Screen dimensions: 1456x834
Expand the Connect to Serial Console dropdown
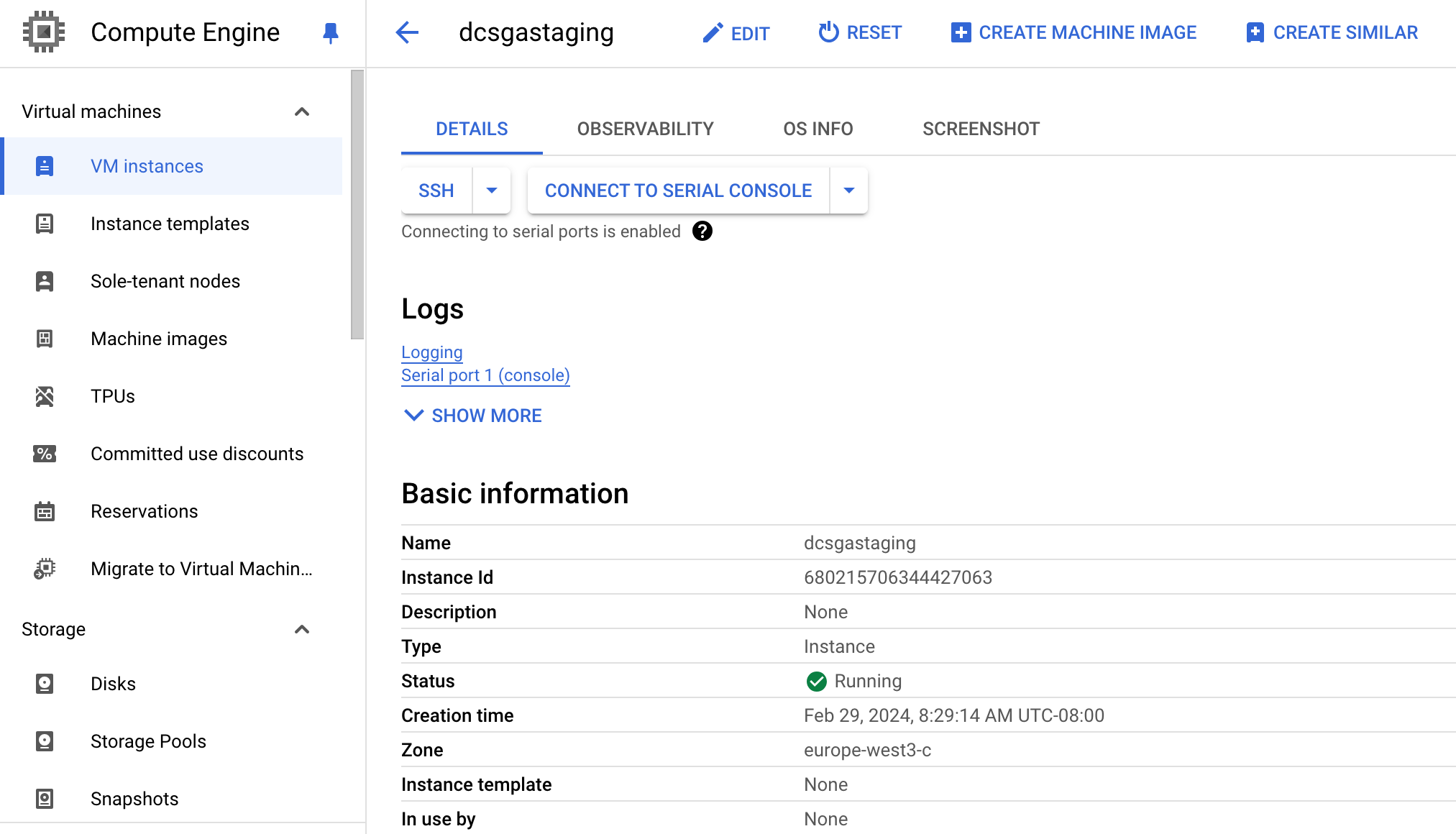[849, 190]
